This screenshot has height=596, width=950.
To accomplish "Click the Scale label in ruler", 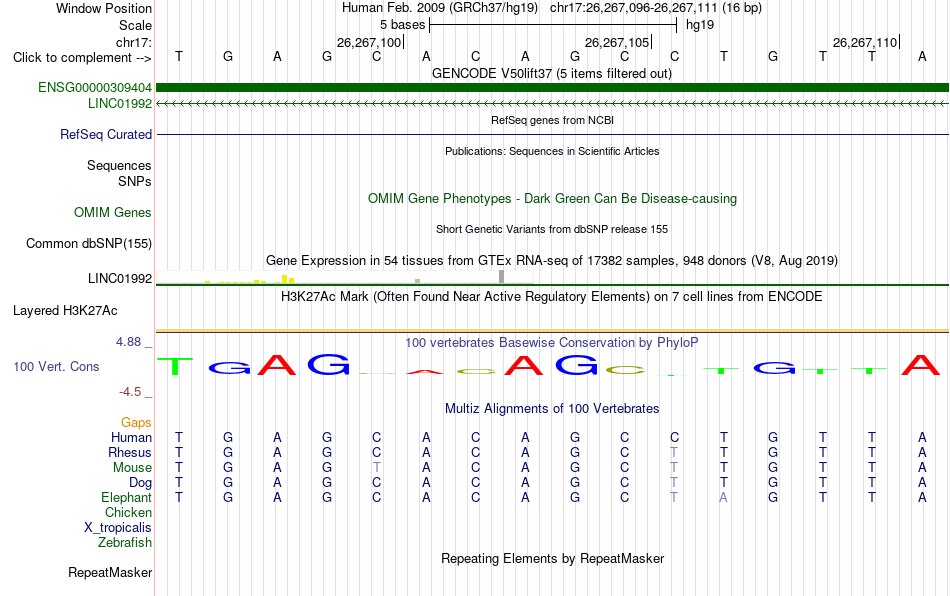I will [x=135, y=25].
